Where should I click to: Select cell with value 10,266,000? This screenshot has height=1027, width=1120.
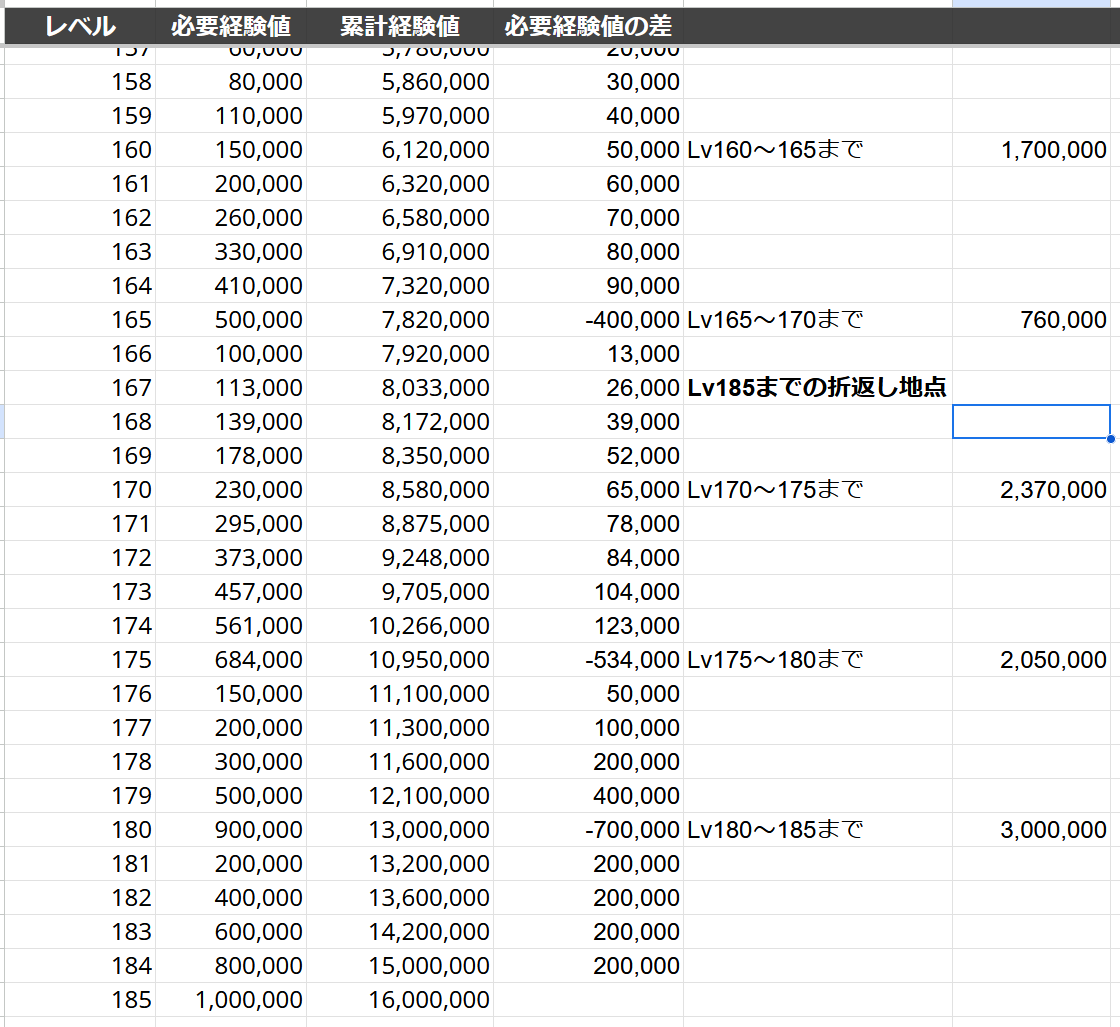point(400,626)
